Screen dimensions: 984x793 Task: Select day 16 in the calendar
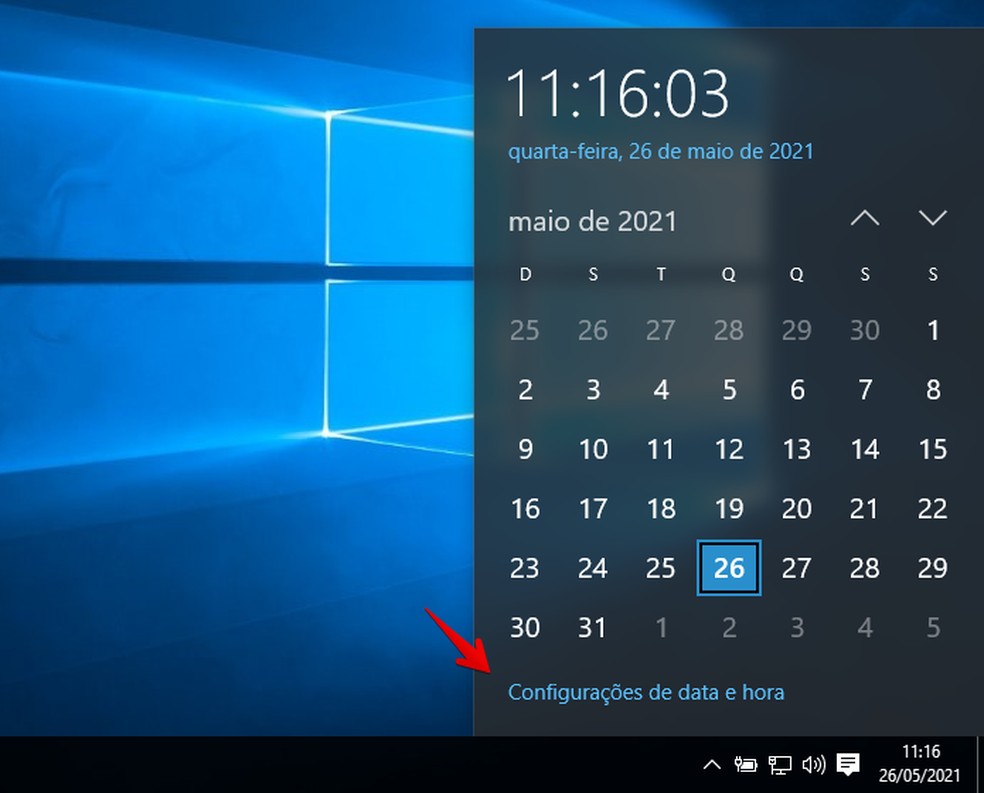[525, 508]
